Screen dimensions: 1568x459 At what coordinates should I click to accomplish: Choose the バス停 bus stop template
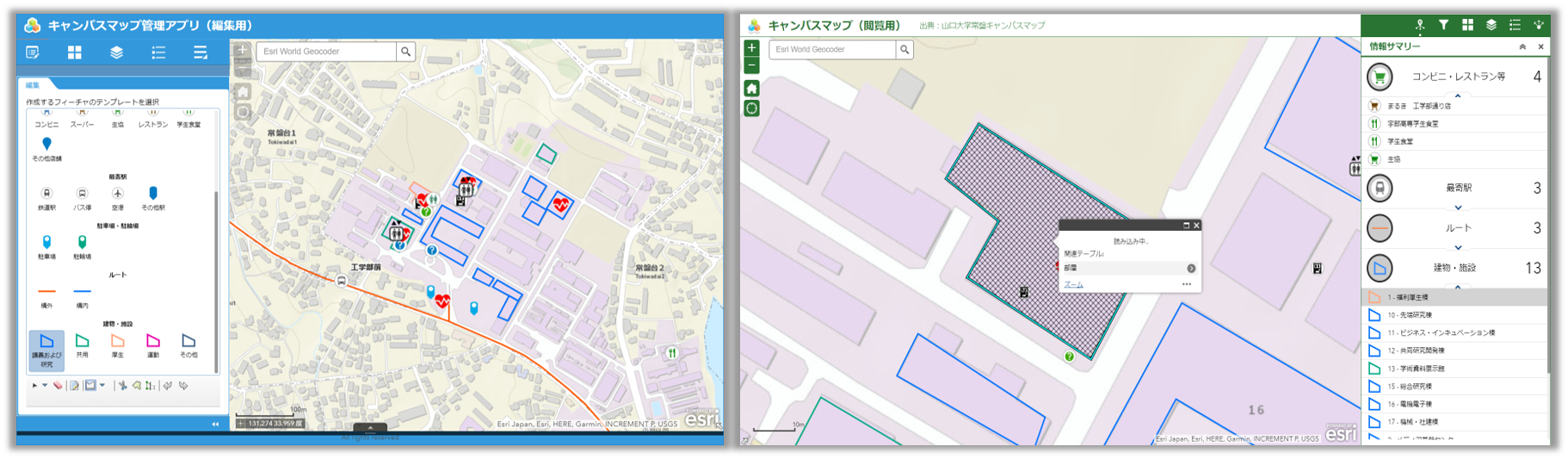pos(82,198)
